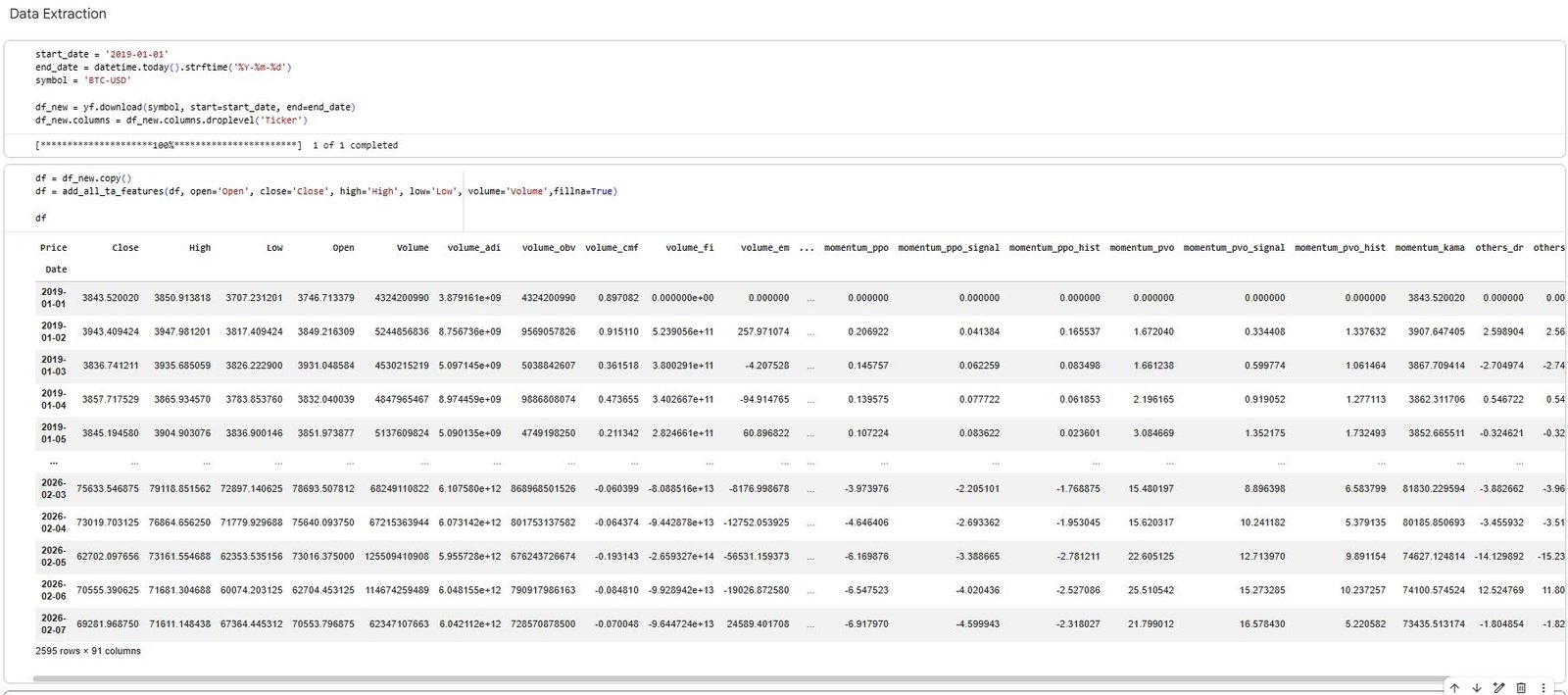Click the add_all_ta_features code line
Screen dimensions: 1568x695
tap(326, 192)
